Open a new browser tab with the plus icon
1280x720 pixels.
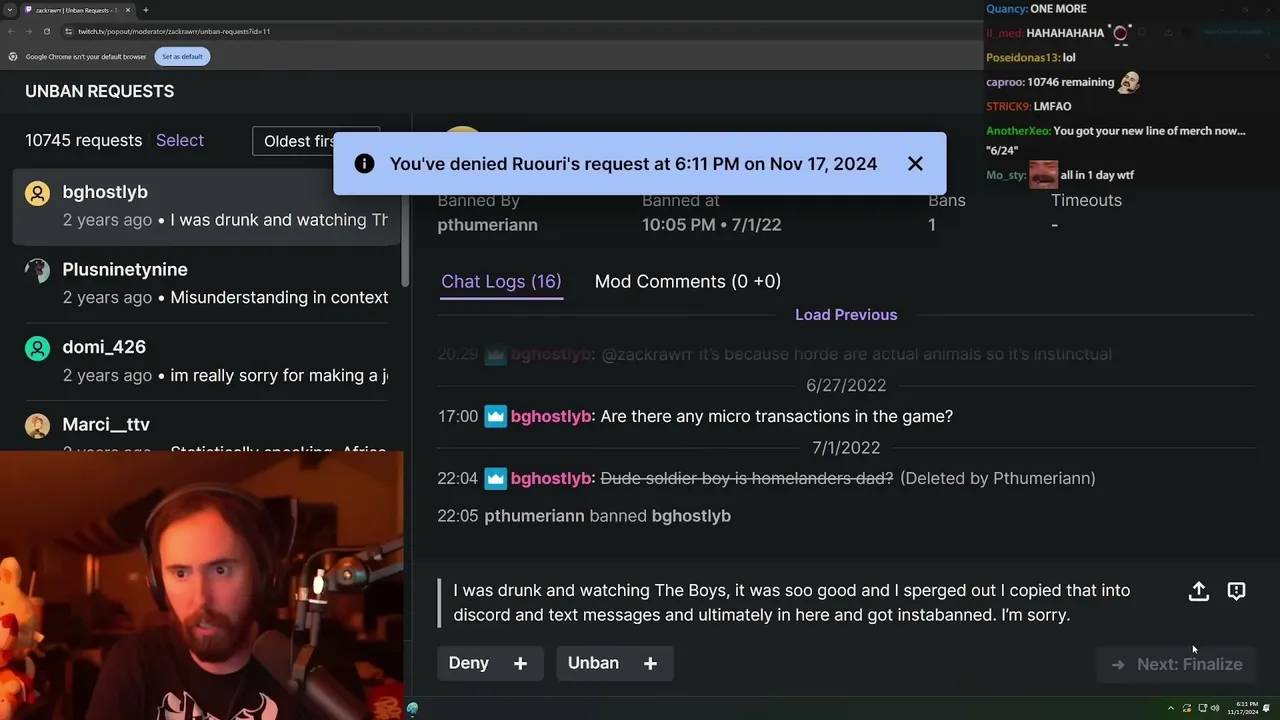tap(145, 10)
